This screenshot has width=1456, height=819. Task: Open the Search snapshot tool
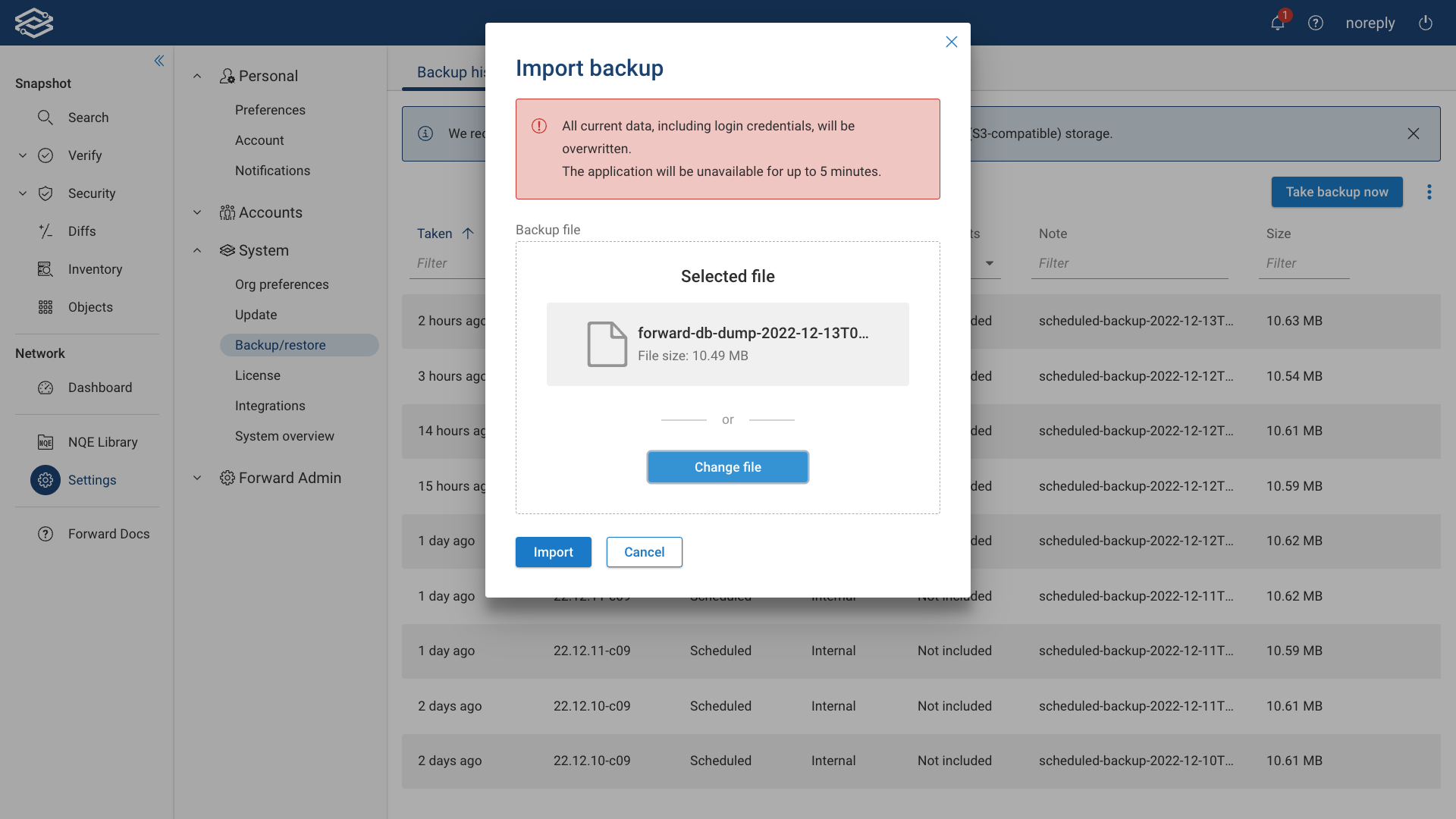click(x=89, y=118)
